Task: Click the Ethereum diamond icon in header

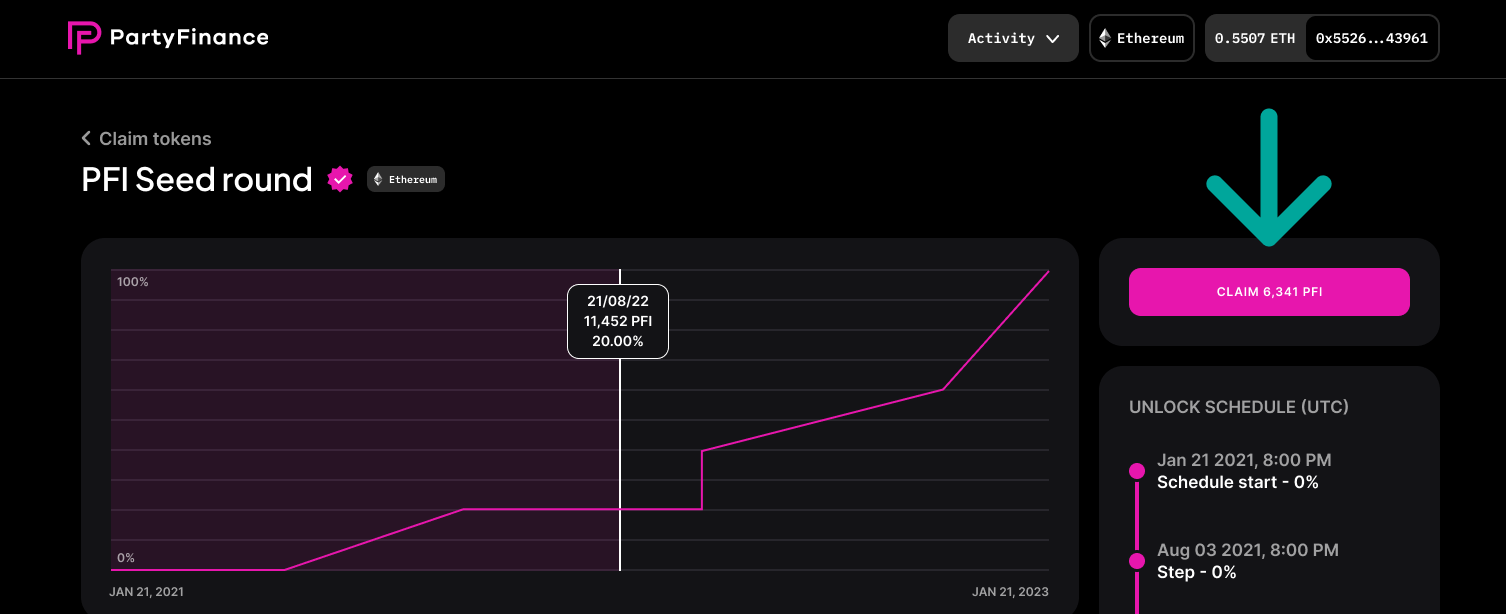Action: [1104, 38]
